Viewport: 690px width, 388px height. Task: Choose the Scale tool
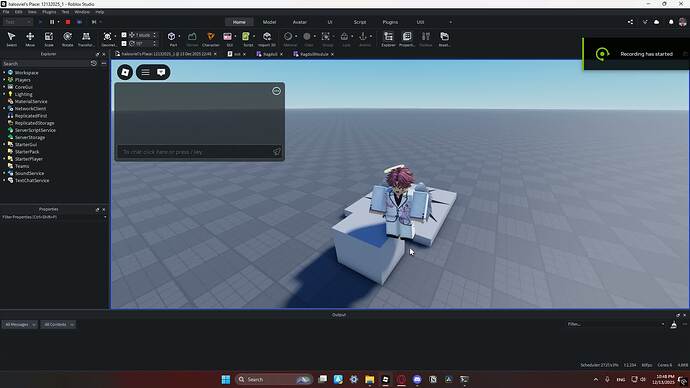tap(49, 39)
